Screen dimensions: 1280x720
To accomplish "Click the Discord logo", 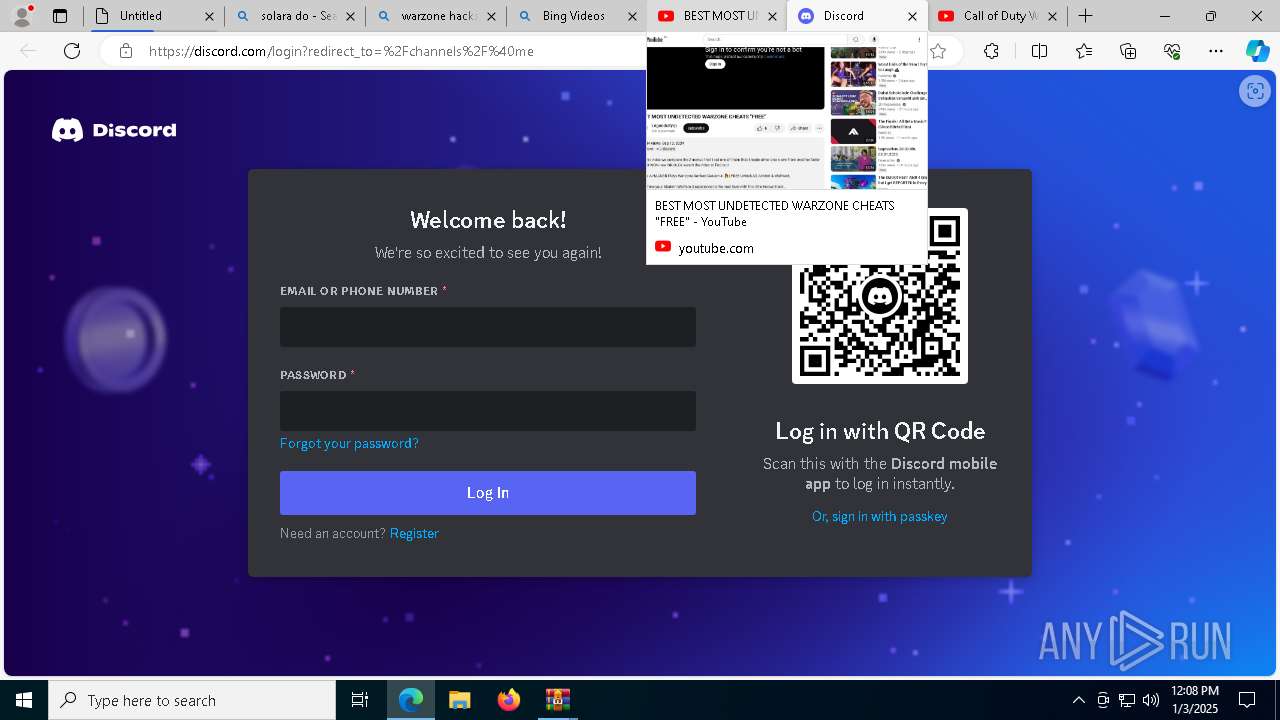I will (114, 130).
